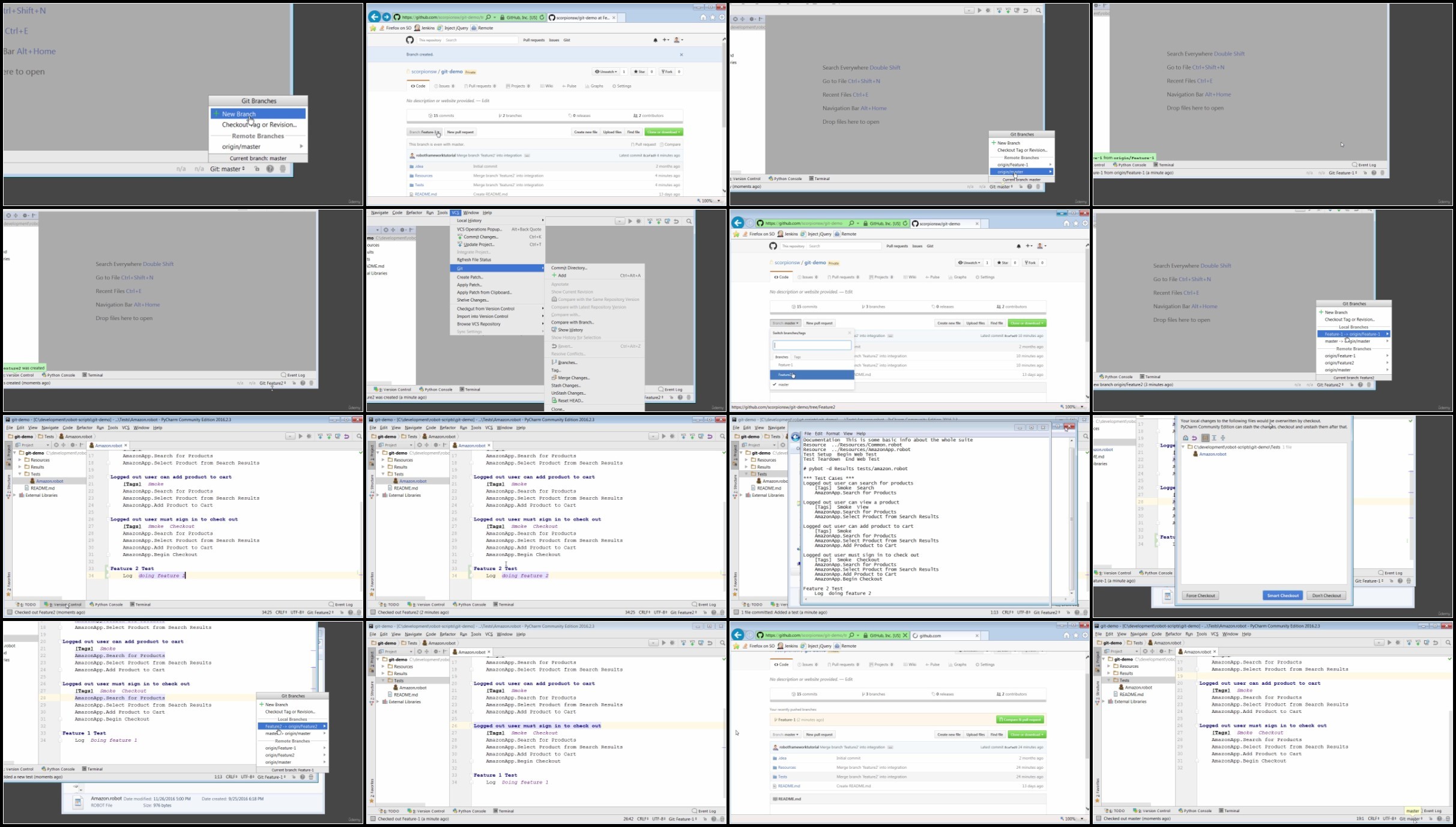Screen dimensions: 1456x827
Task: Collapse Tests folder in 'Feature2 (moments ago)' frame
Action: point(20,474)
